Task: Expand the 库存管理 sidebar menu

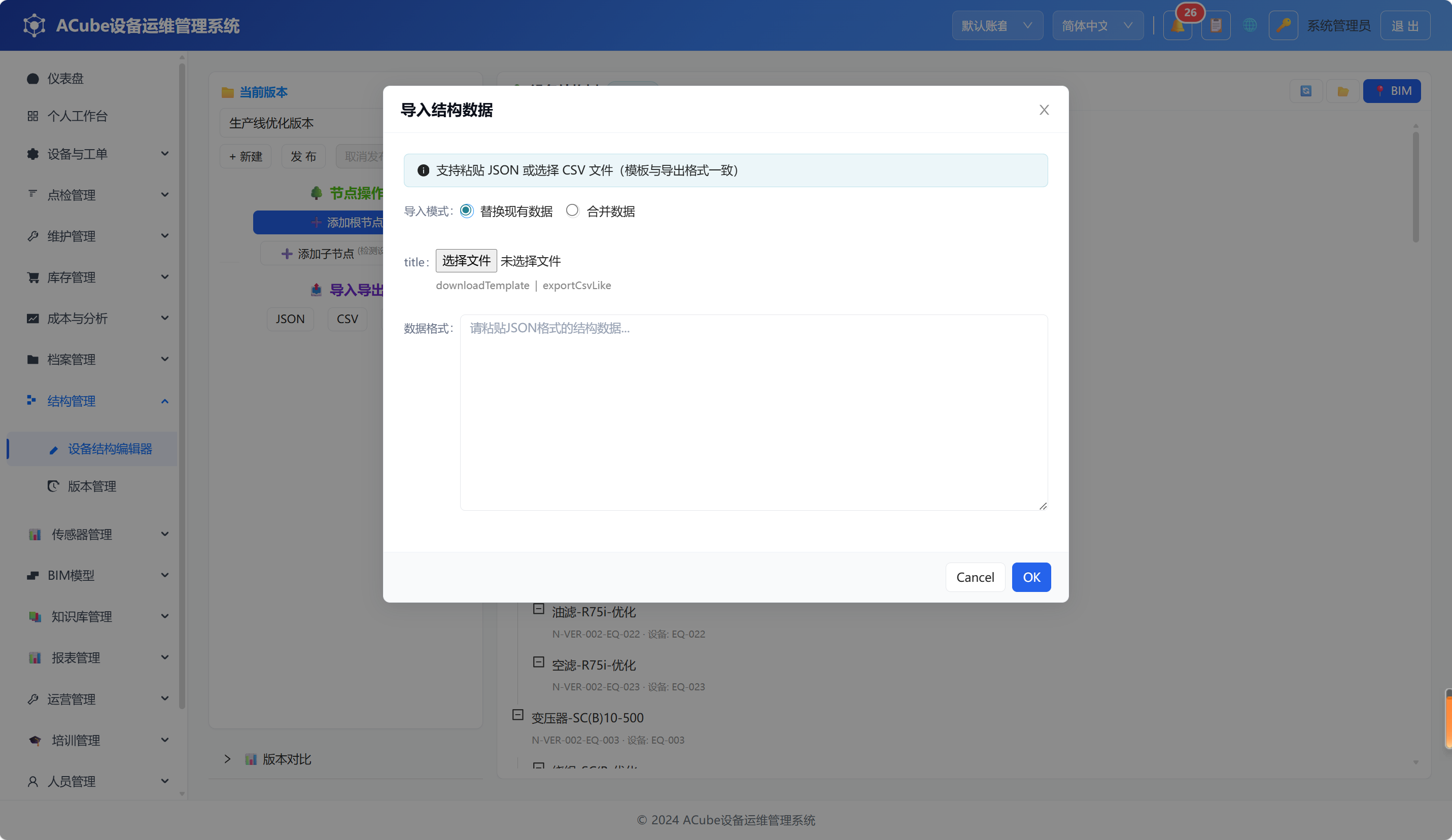Action: pyautogui.click(x=93, y=277)
